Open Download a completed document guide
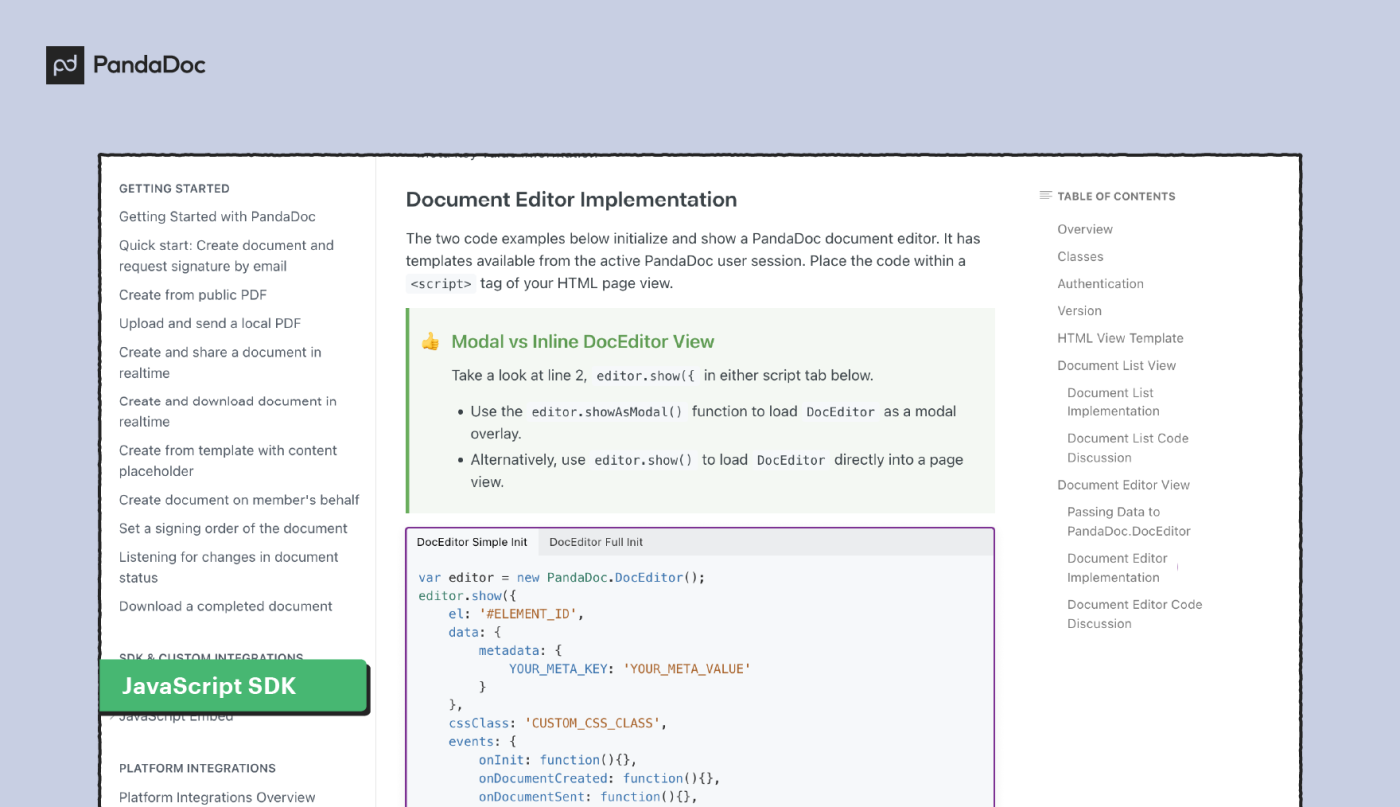Screen dimensions: 1400x807 [x=226, y=607]
